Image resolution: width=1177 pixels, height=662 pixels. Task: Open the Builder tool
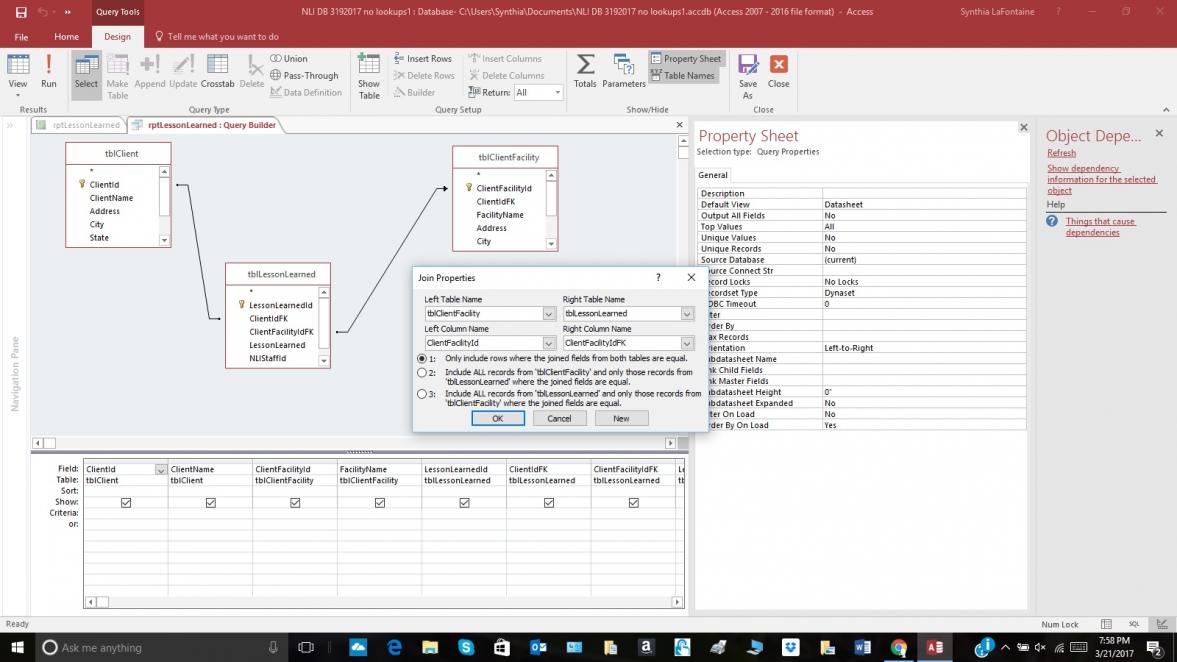(x=414, y=92)
